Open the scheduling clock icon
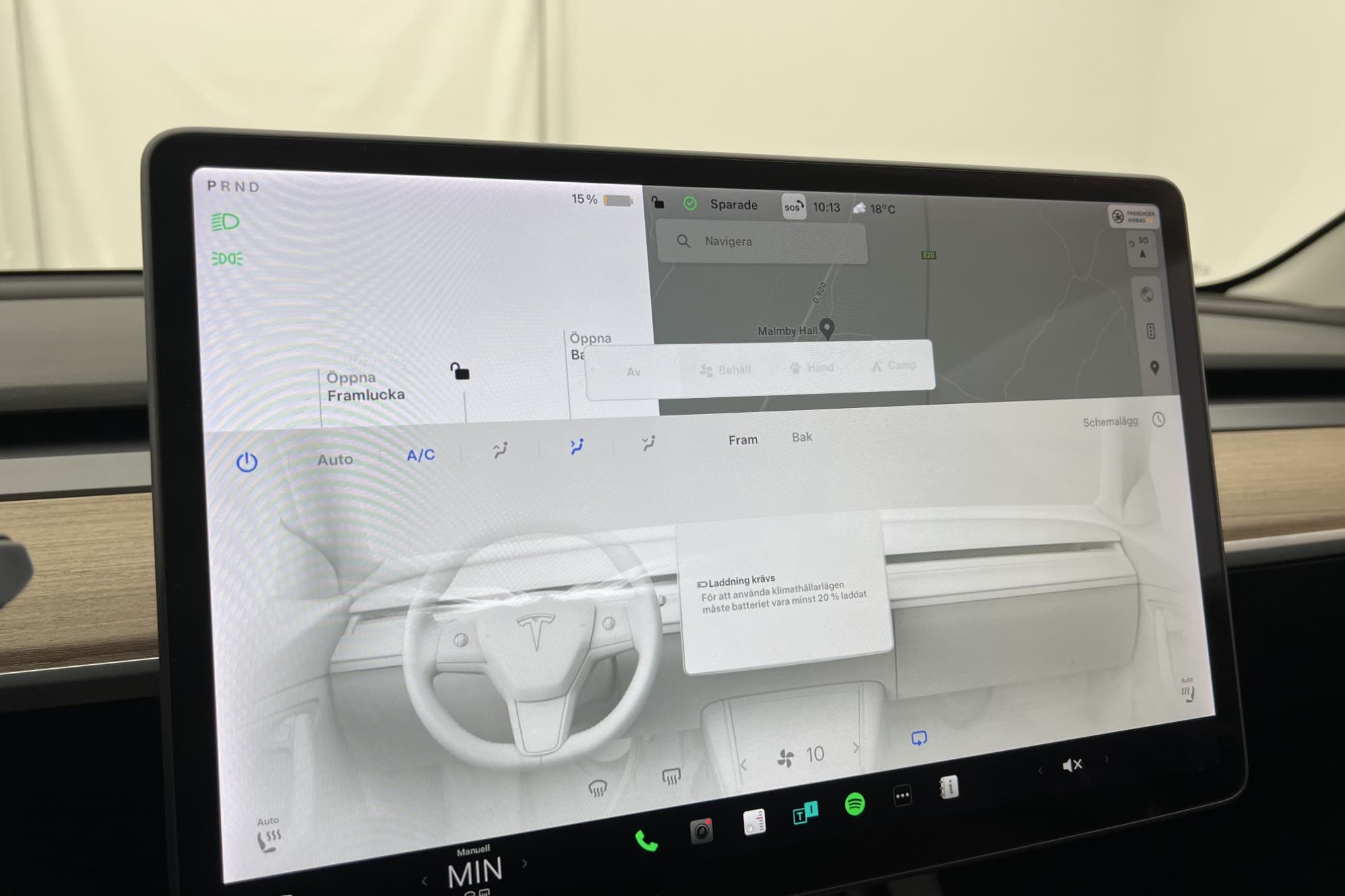 pos(1158,419)
